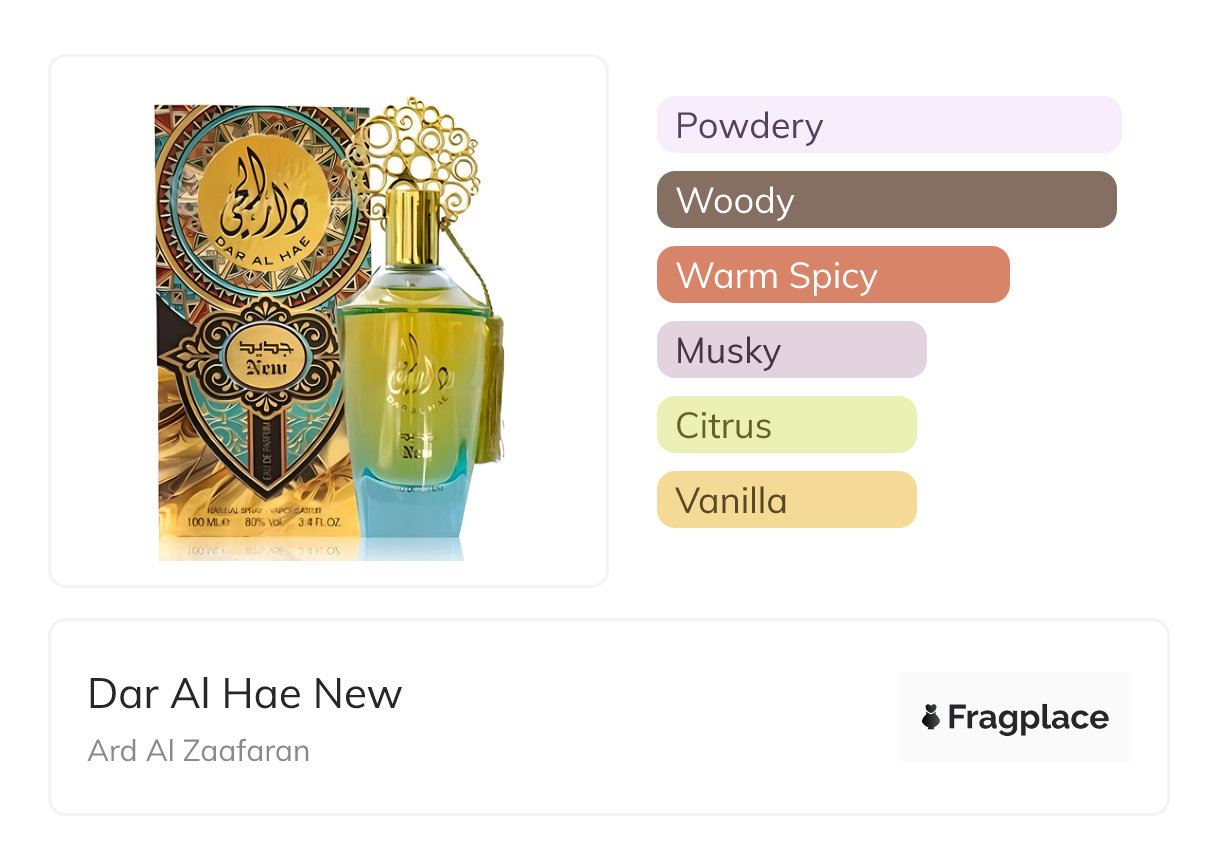The image size is (1218, 864).
Task: Choose the Musky accord bar
Action: pyautogui.click(x=791, y=350)
